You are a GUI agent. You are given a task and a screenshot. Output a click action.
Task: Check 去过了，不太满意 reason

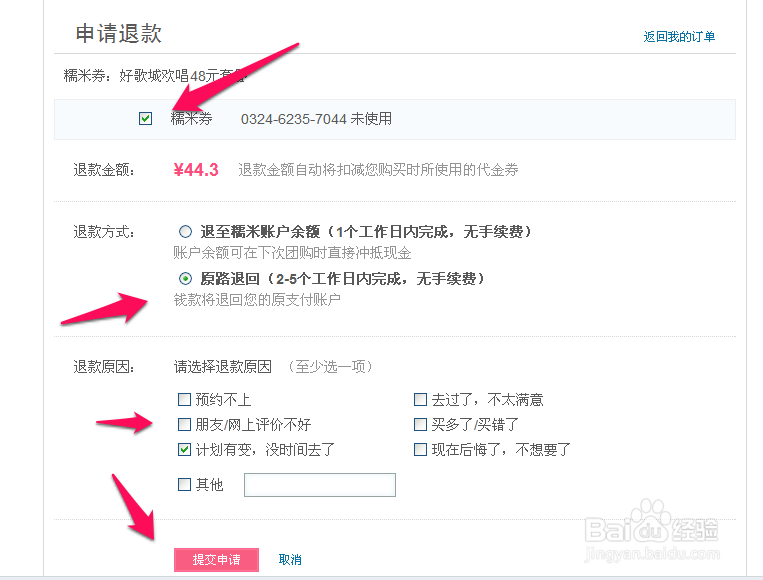[x=420, y=399]
